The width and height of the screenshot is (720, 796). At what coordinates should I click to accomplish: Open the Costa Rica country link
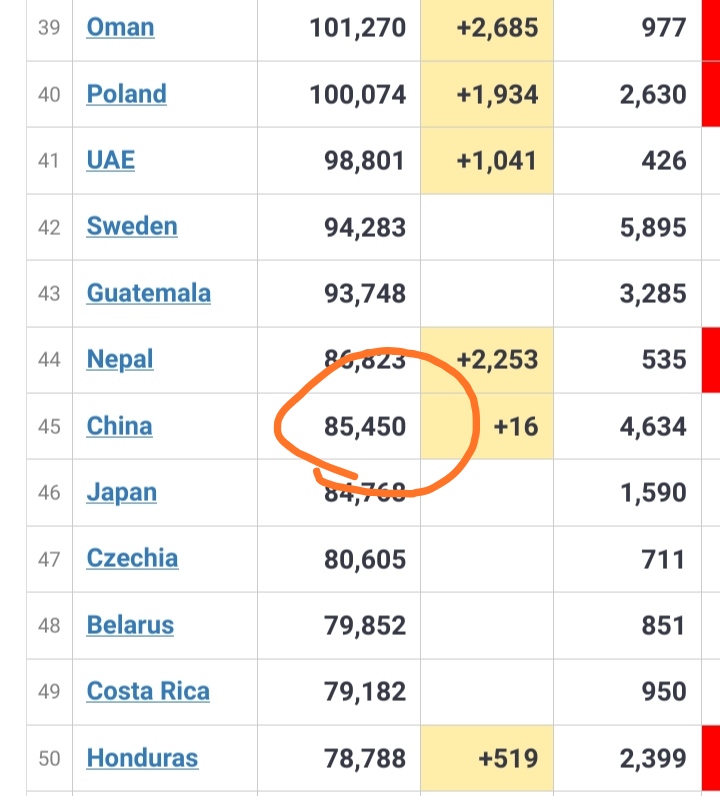click(x=148, y=691)
